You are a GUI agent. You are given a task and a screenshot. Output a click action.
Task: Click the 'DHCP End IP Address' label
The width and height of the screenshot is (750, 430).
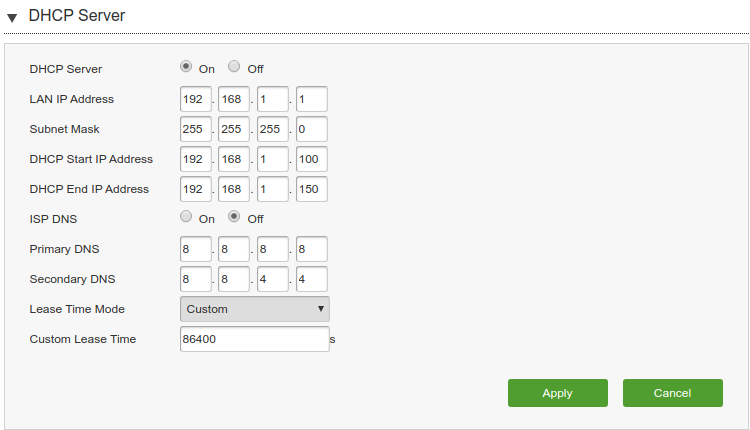pos(89,189)
